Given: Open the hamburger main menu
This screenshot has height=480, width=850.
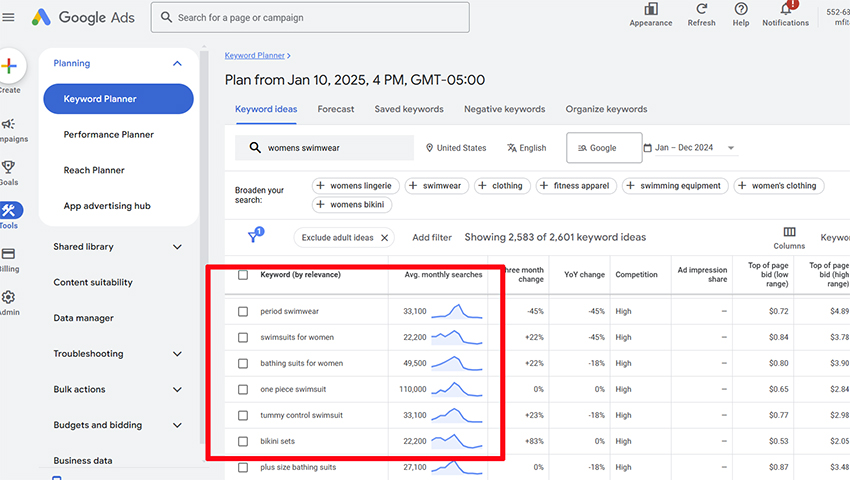Looking at the screenshot, I should [x=8, y=17].
